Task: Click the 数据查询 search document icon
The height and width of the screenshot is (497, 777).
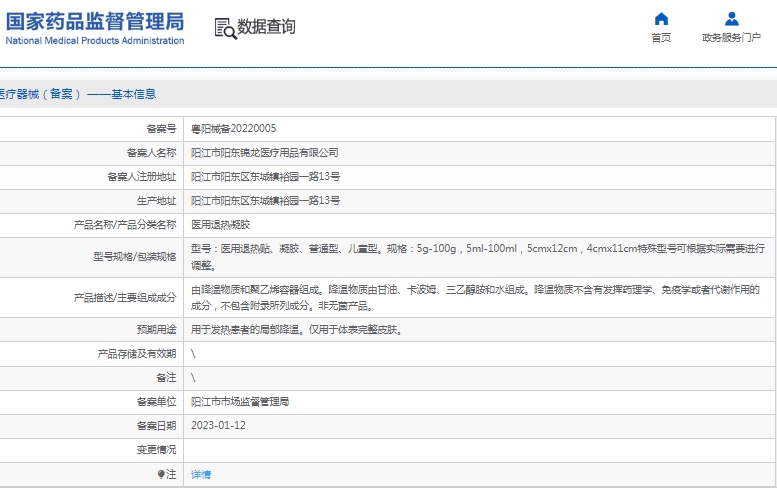Action: point(225,28)
